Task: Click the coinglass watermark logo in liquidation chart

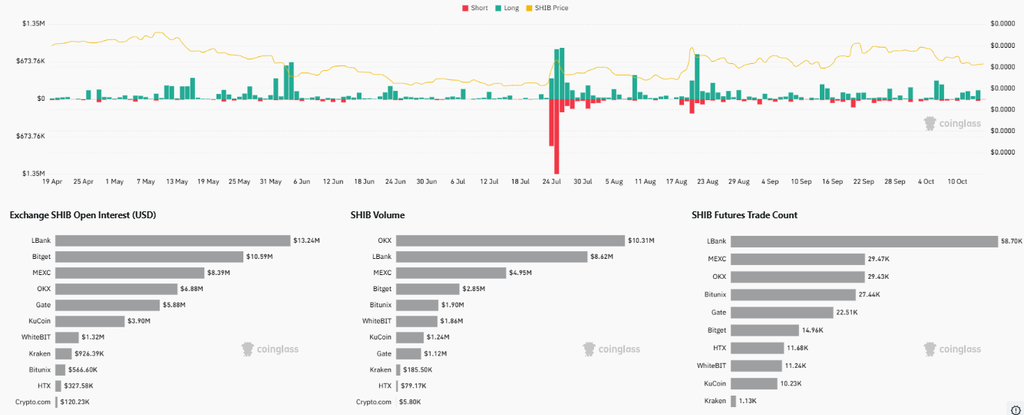Action: [952, 123]
